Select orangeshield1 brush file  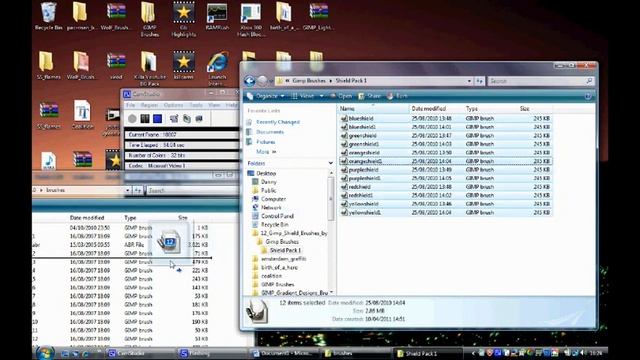click(445, 161)
